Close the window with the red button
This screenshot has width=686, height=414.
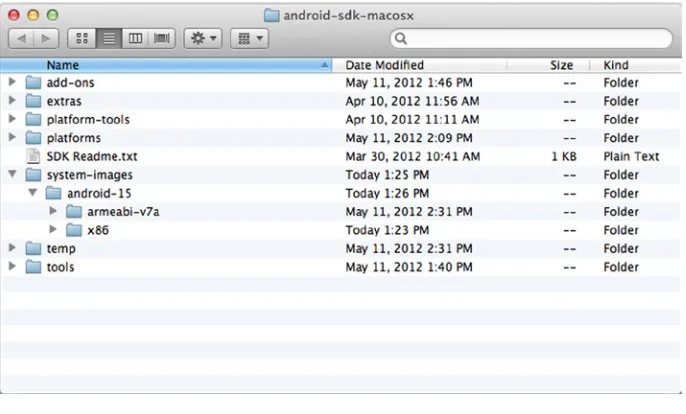(14, 15)
